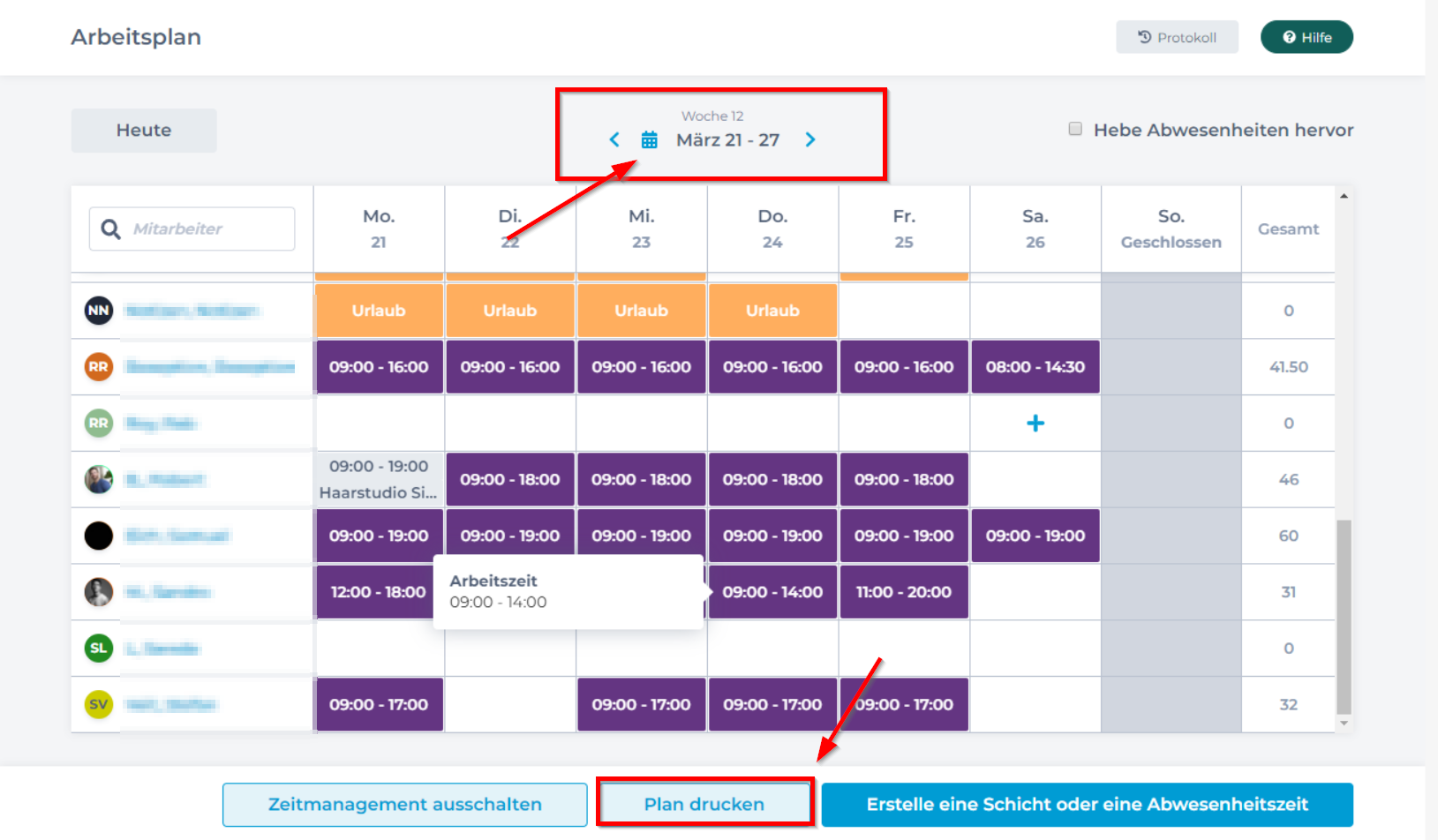Click the Plan drucken button
This screenshot has width=1438, height=840.
coord(704,804)
